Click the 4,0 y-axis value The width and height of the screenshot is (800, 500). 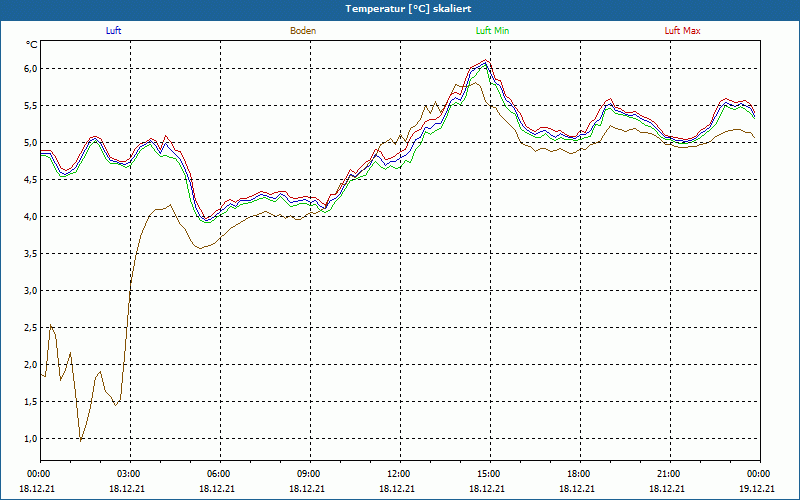click(x=31, y=216)
